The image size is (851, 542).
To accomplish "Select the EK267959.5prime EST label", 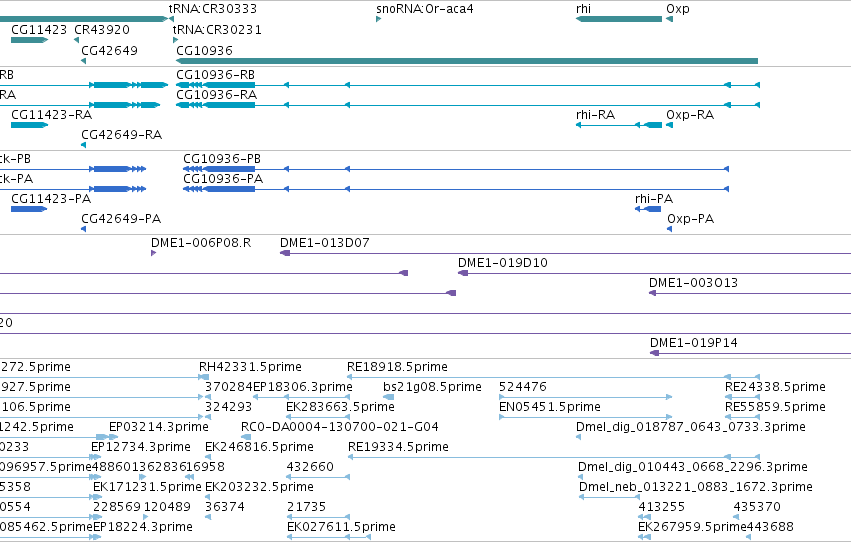I will (x=693, y=527).
